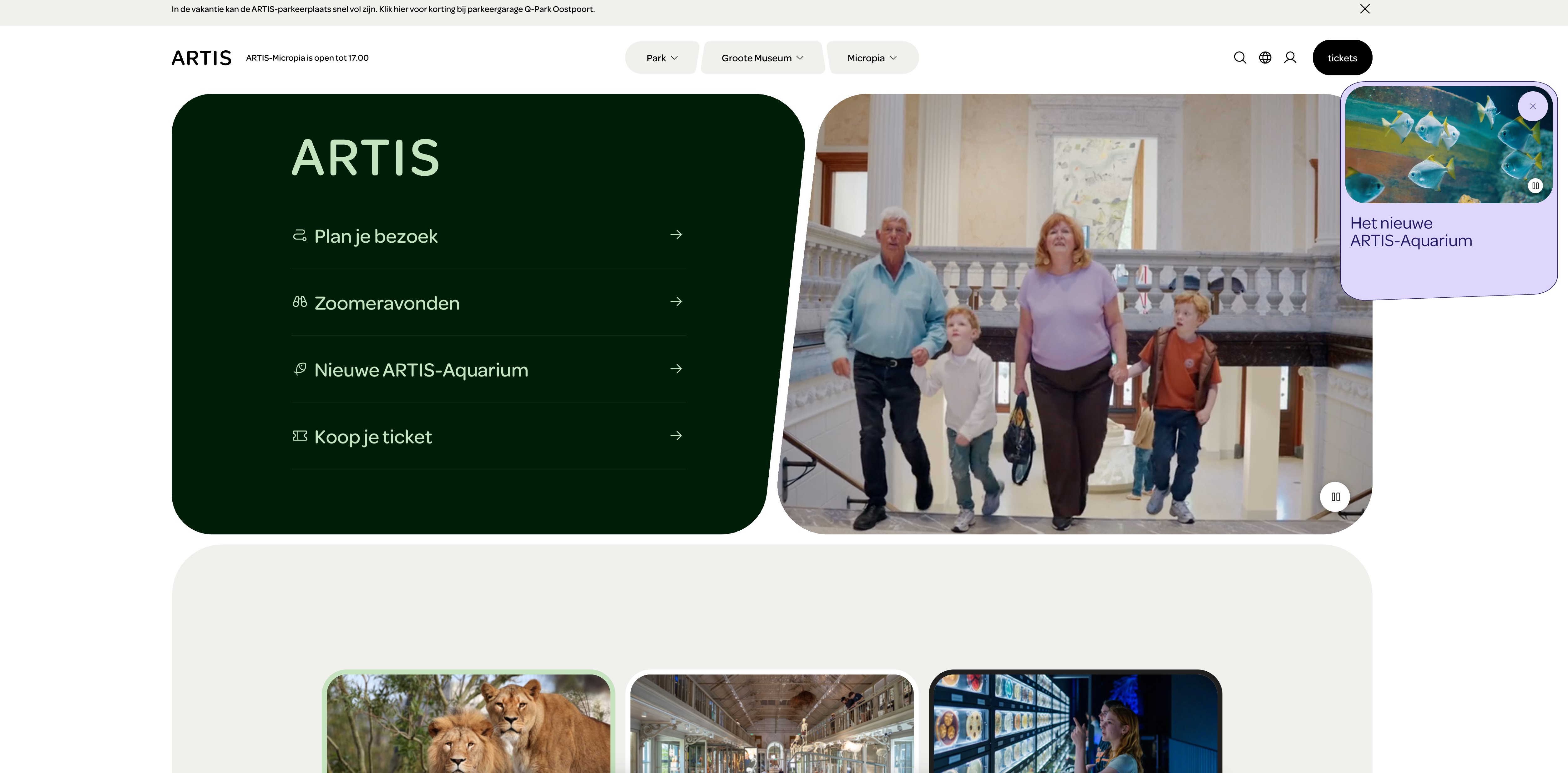Click the black tickets button
This screenshot has width=1568, height=773.
click(1342, 58)
